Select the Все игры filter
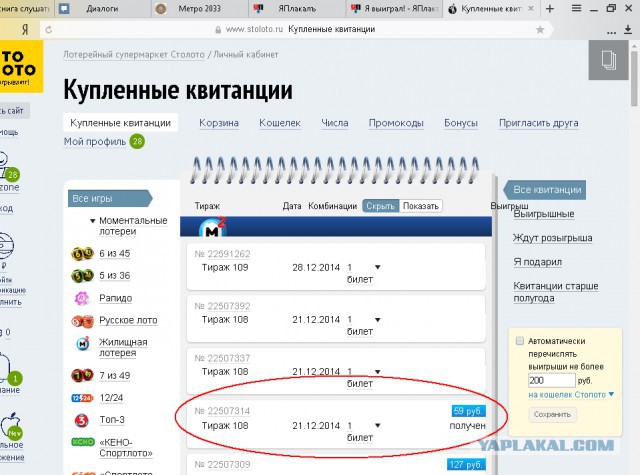 (110, 199)
